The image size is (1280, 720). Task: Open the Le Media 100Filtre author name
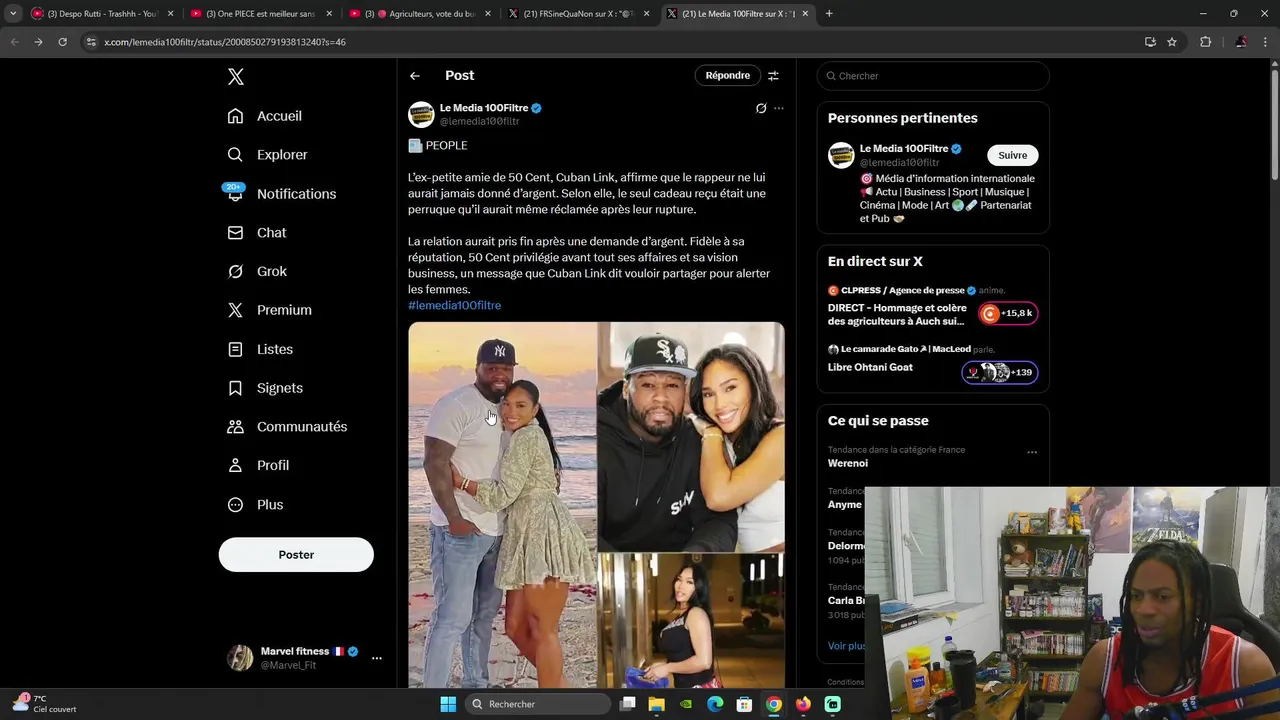tap(484, 108)
